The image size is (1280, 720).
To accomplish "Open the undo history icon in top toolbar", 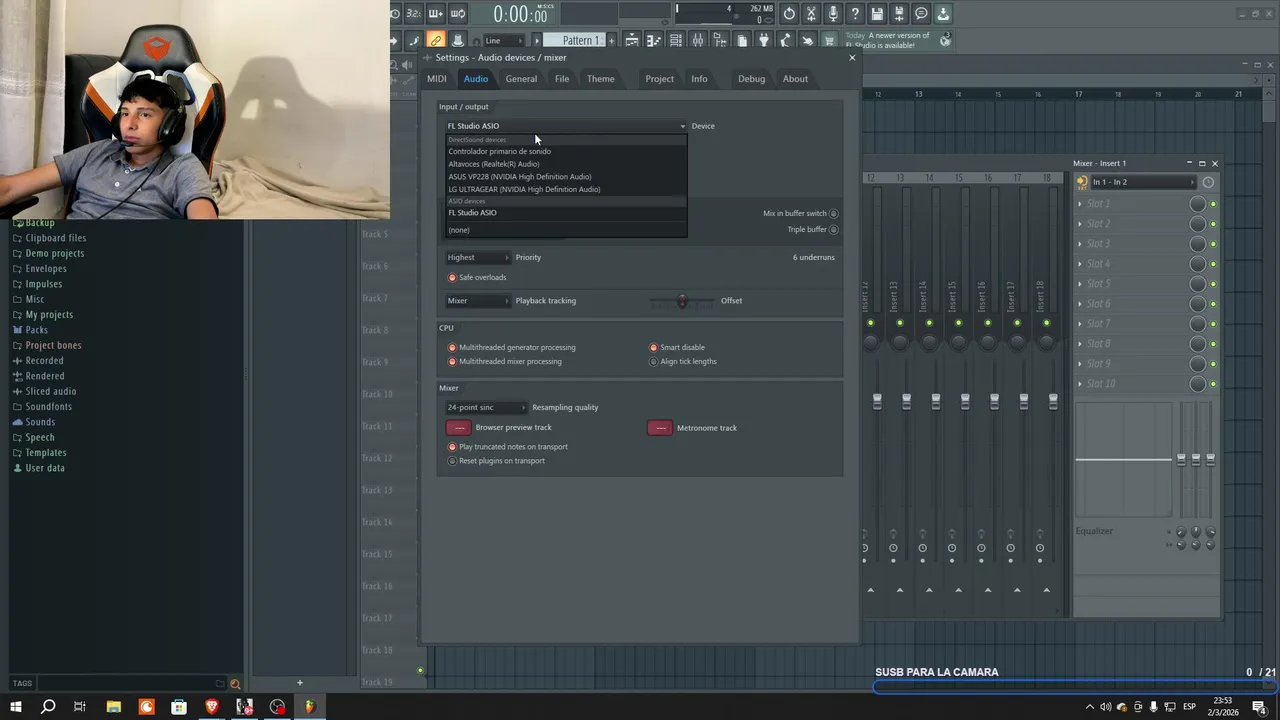I will [x=788, y=14].
